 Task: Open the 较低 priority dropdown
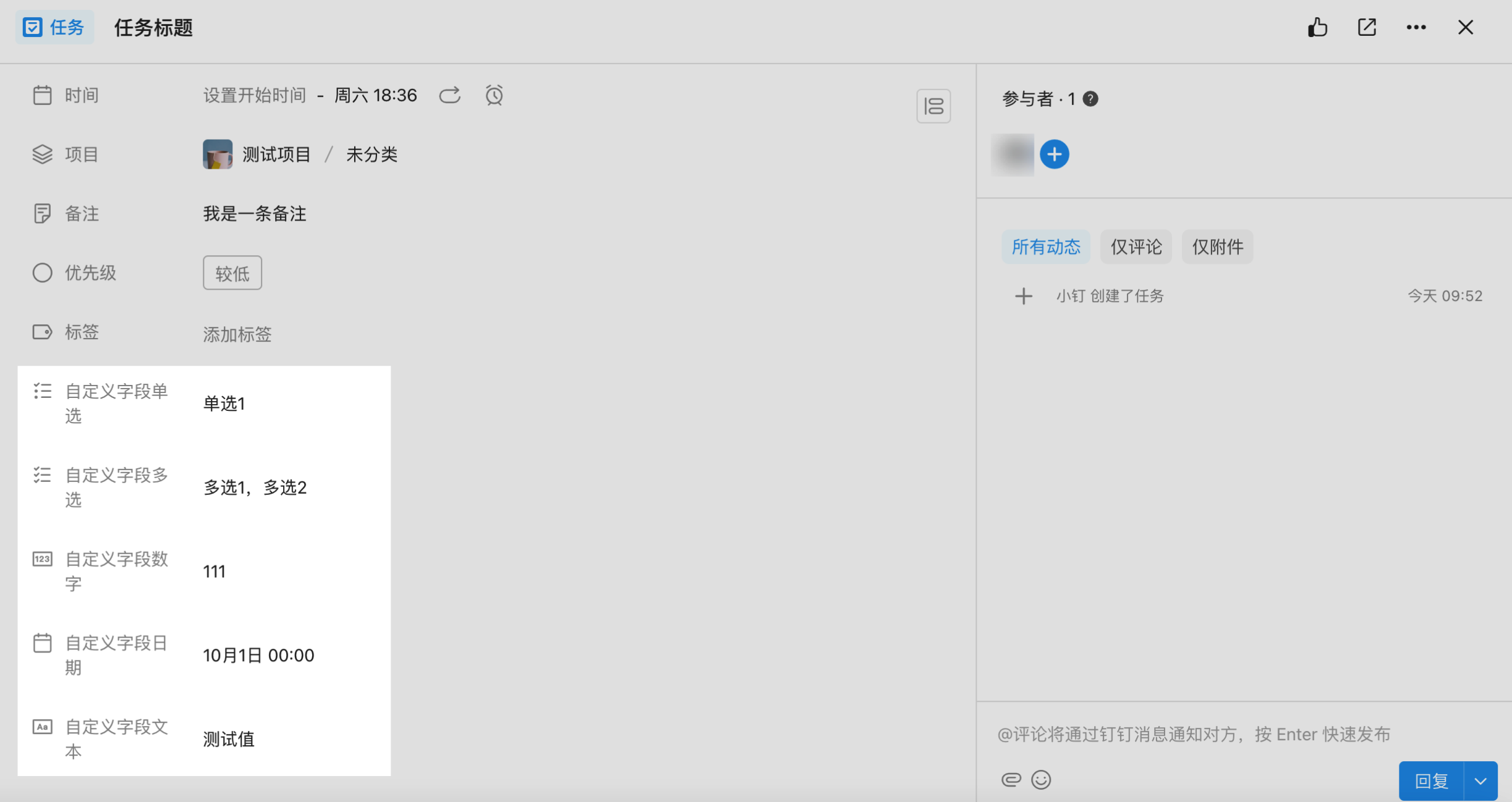tap(232, 273)
